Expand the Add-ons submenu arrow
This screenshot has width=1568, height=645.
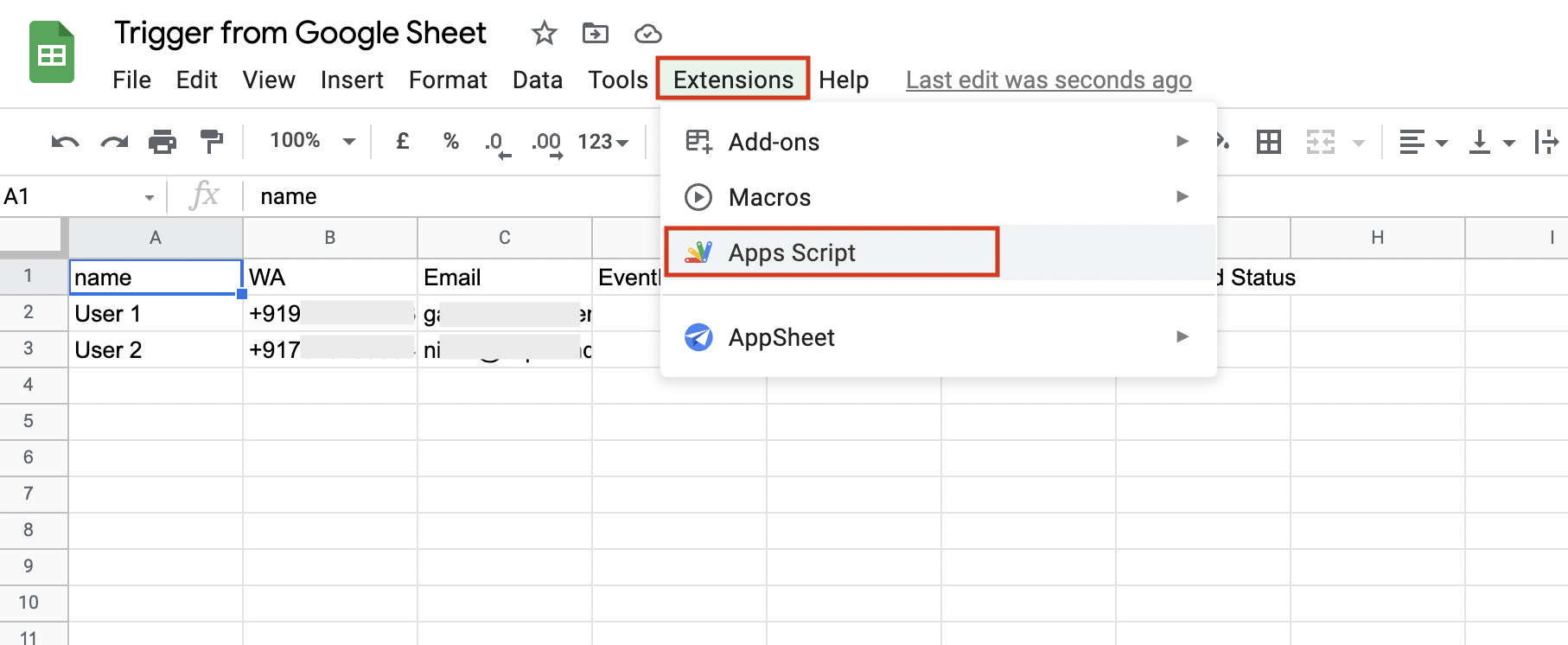point(1182,141)
